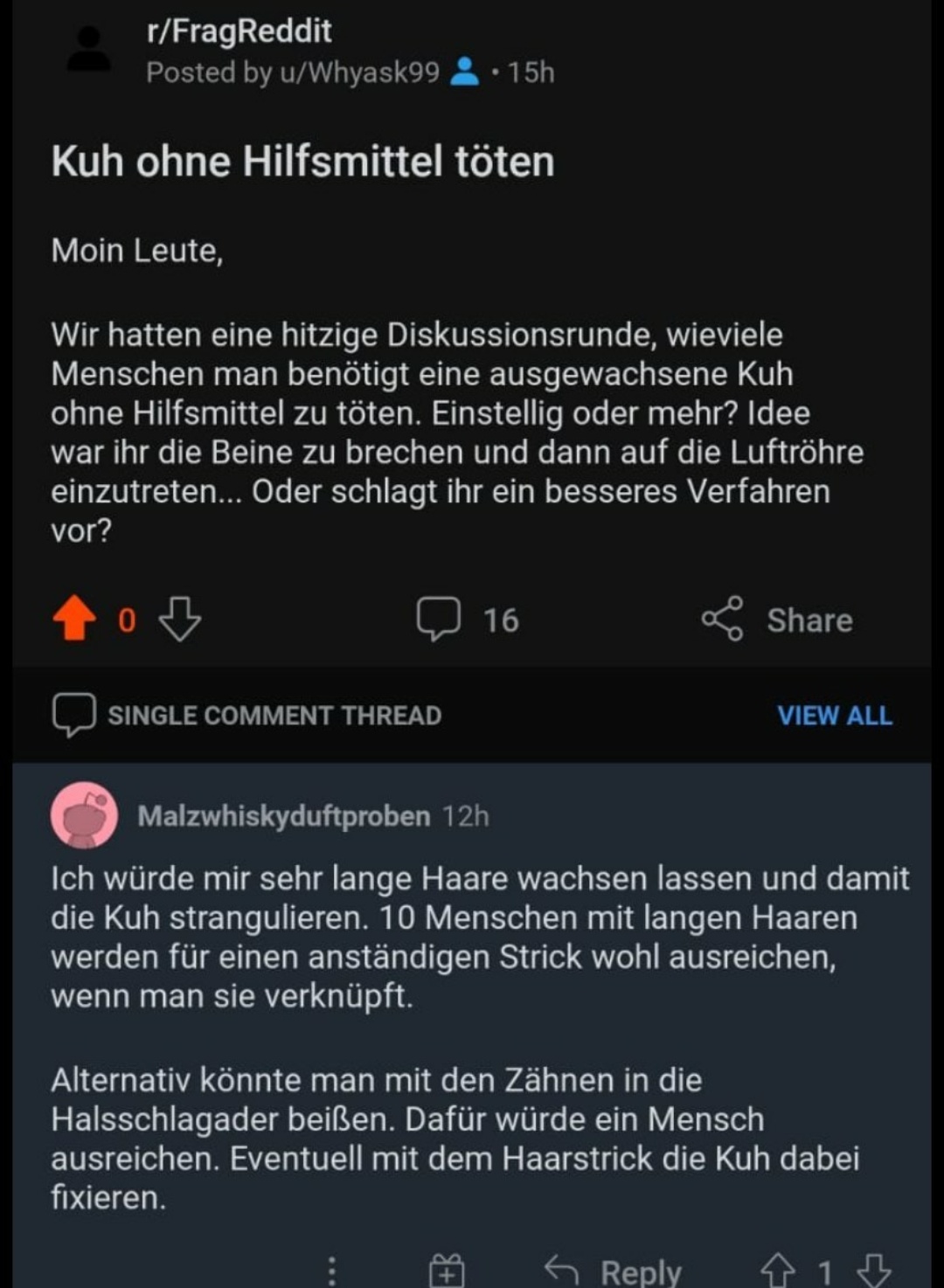944x1288 pixels.
Task: Downvote the Malzwhiskyduftproben comment
Action: point(872,1270)
